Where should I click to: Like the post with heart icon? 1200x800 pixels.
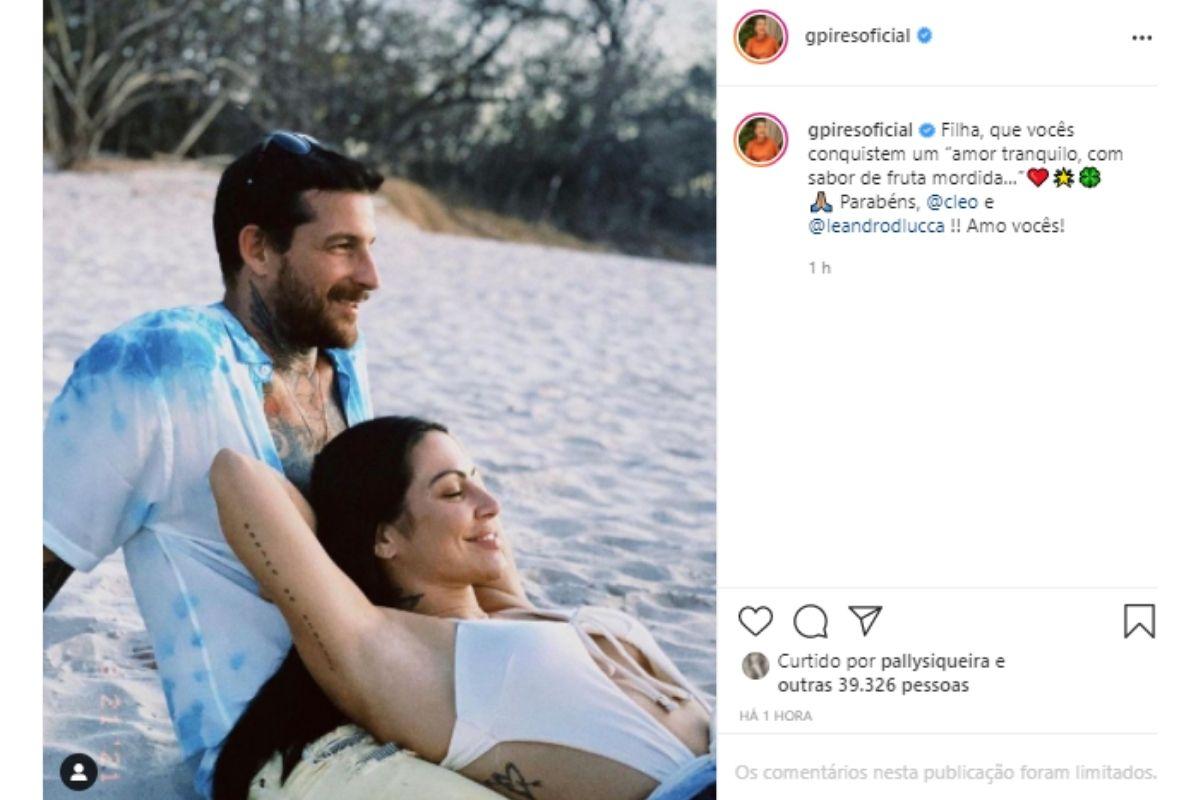(x=755, y=621)
